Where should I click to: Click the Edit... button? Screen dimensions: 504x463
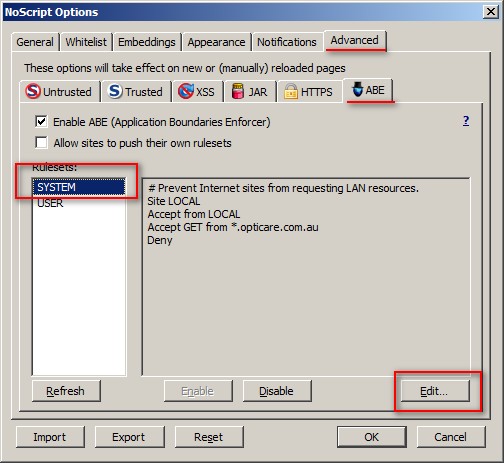pos(435,391)
